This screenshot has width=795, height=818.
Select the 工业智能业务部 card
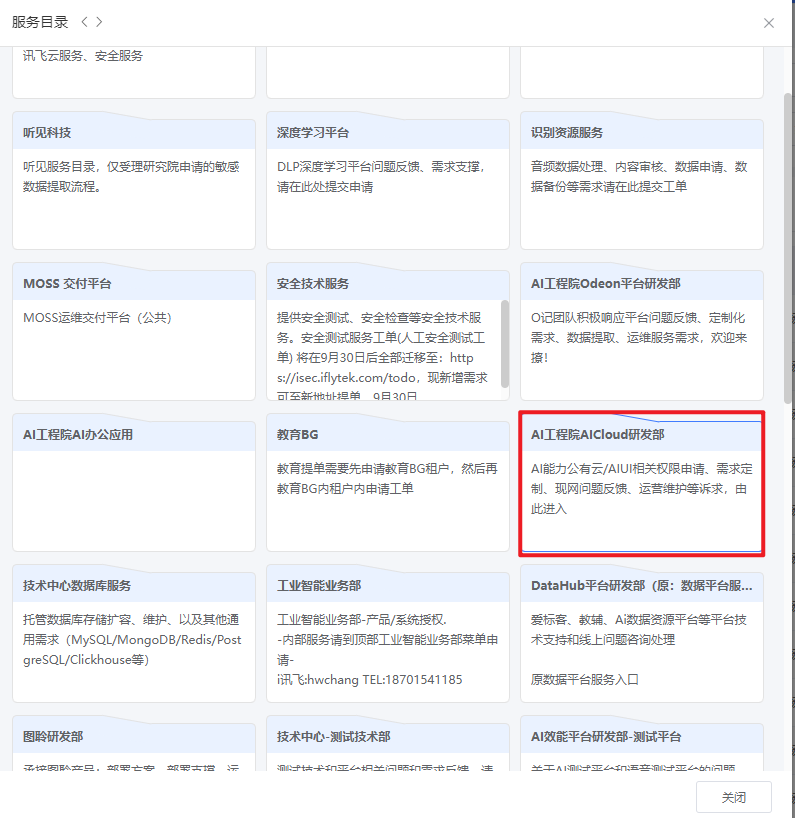(388, 633)
